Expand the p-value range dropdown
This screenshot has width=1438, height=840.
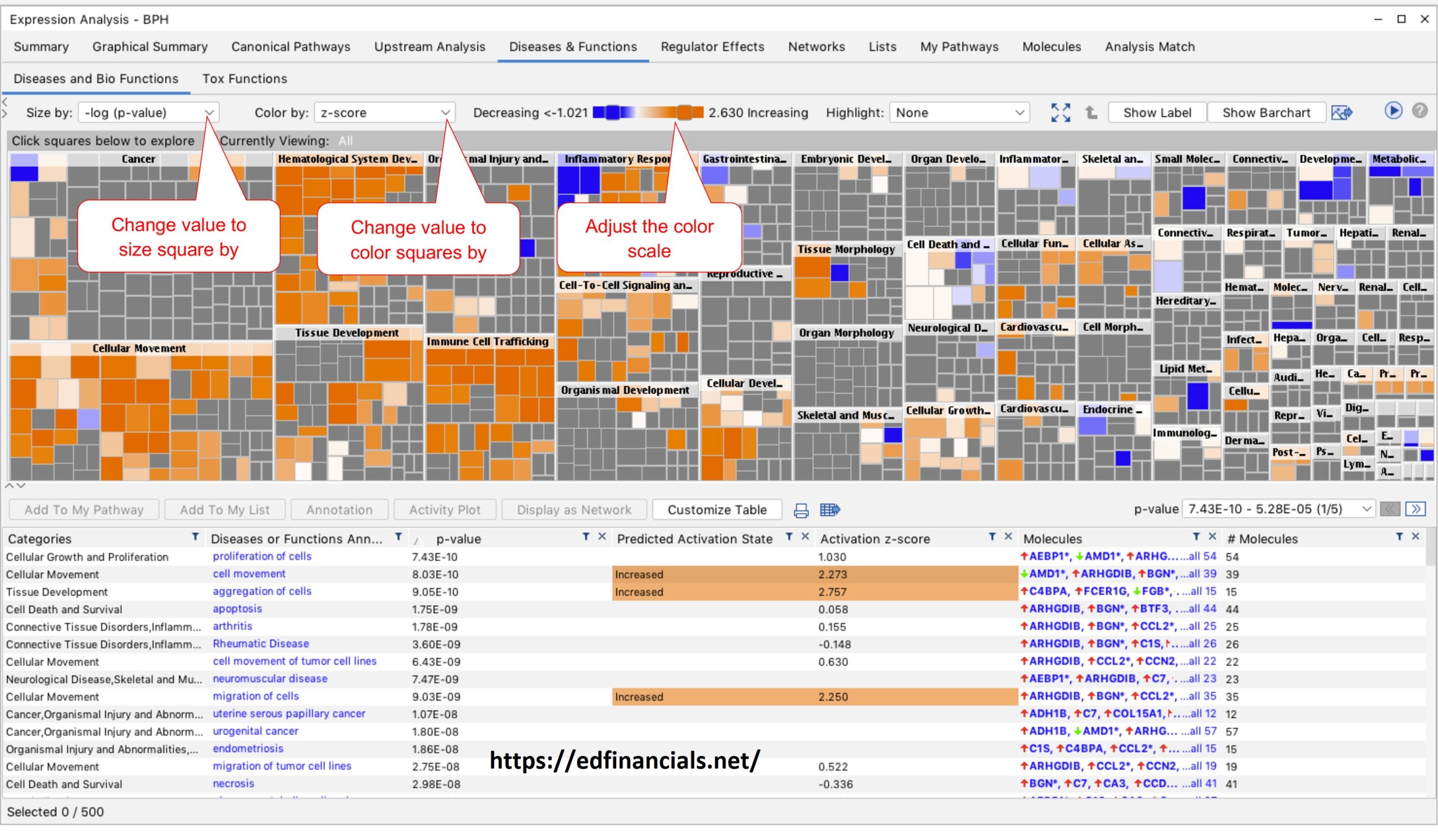pos(1278,509)
